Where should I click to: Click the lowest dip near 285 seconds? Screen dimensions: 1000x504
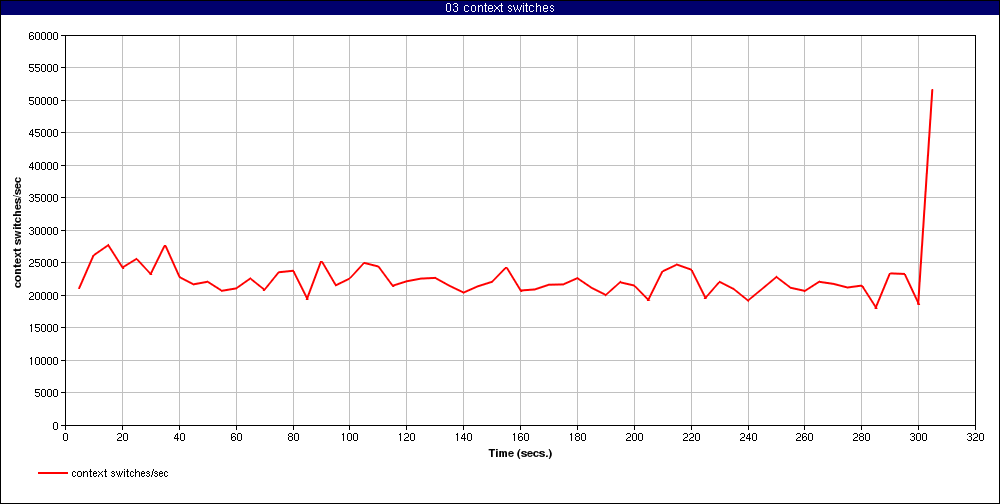tap(876, 308)
